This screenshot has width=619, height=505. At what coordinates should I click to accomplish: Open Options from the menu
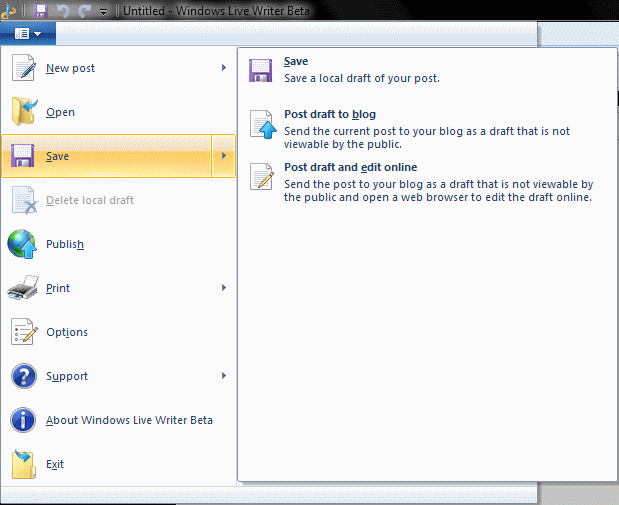pyautogui.click(x=118, y=332)
